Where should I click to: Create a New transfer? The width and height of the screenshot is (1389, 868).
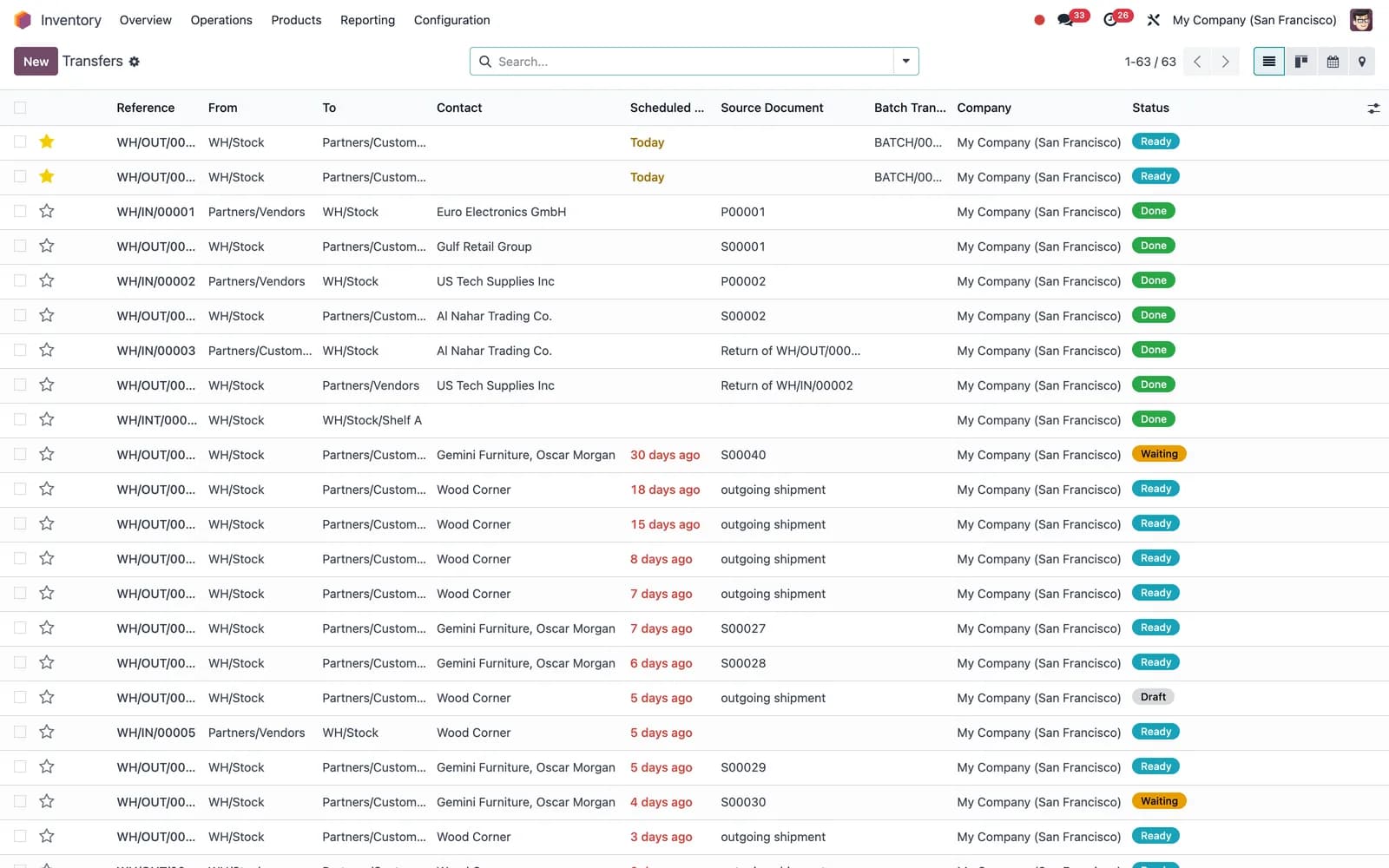(x=36, y=62)
